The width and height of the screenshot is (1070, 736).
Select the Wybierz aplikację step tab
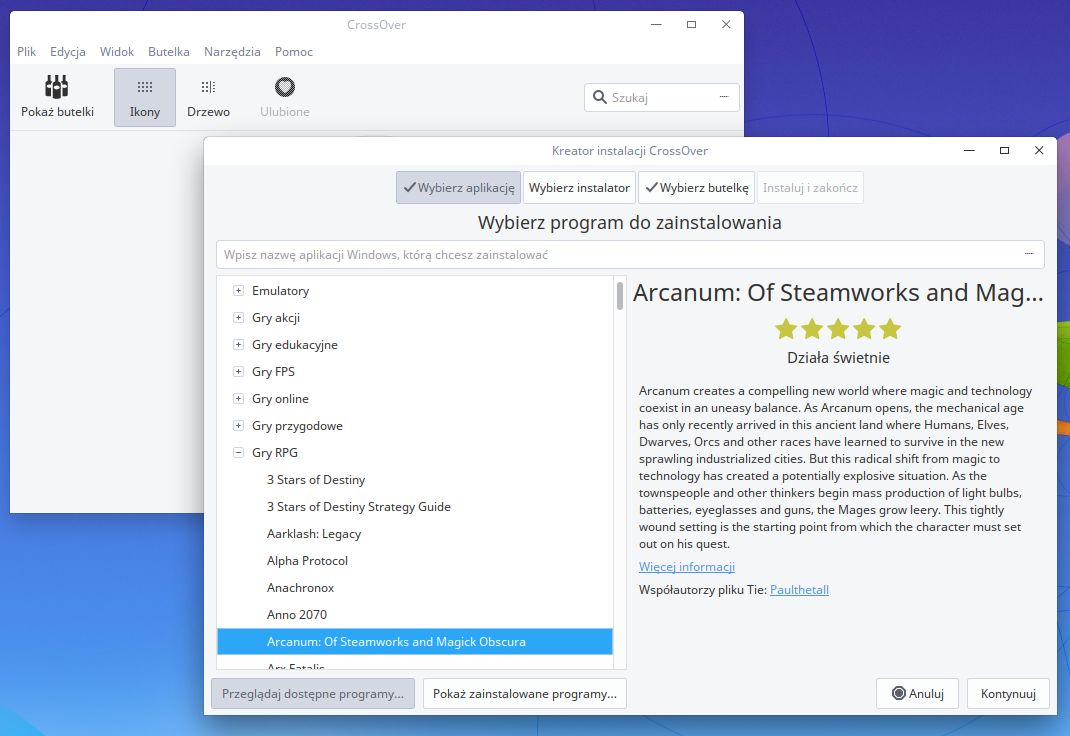point(459,188)
